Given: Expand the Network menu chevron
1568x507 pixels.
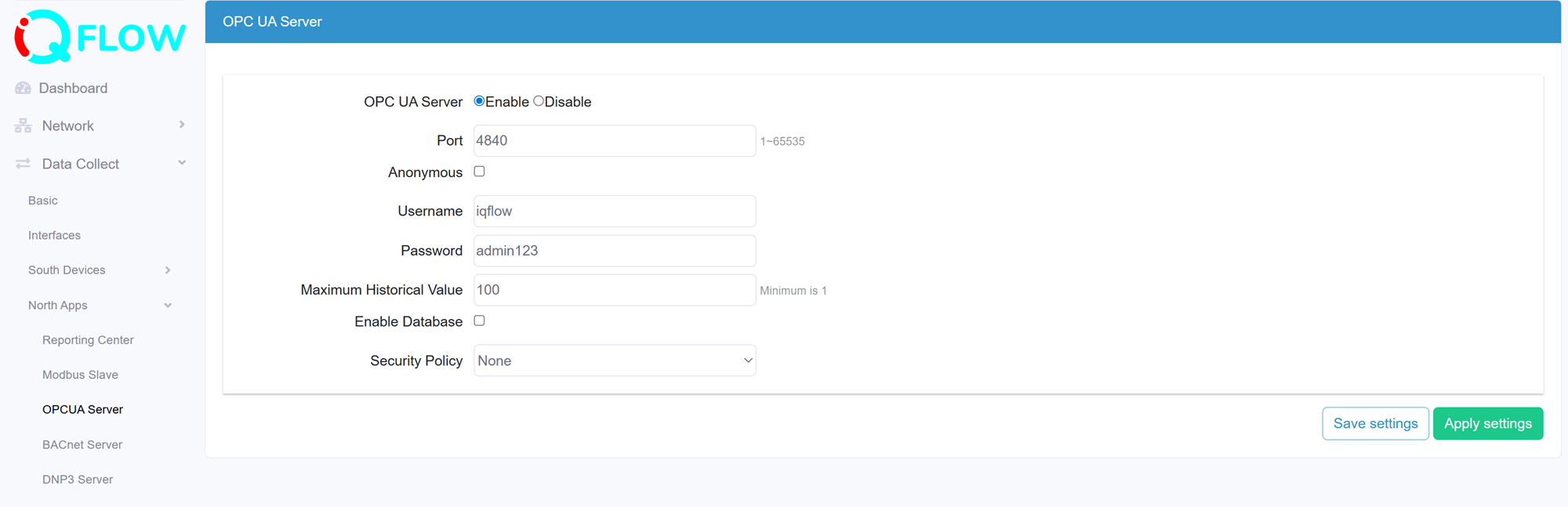Looking at the screenshot, I should [x=182, y=125].
